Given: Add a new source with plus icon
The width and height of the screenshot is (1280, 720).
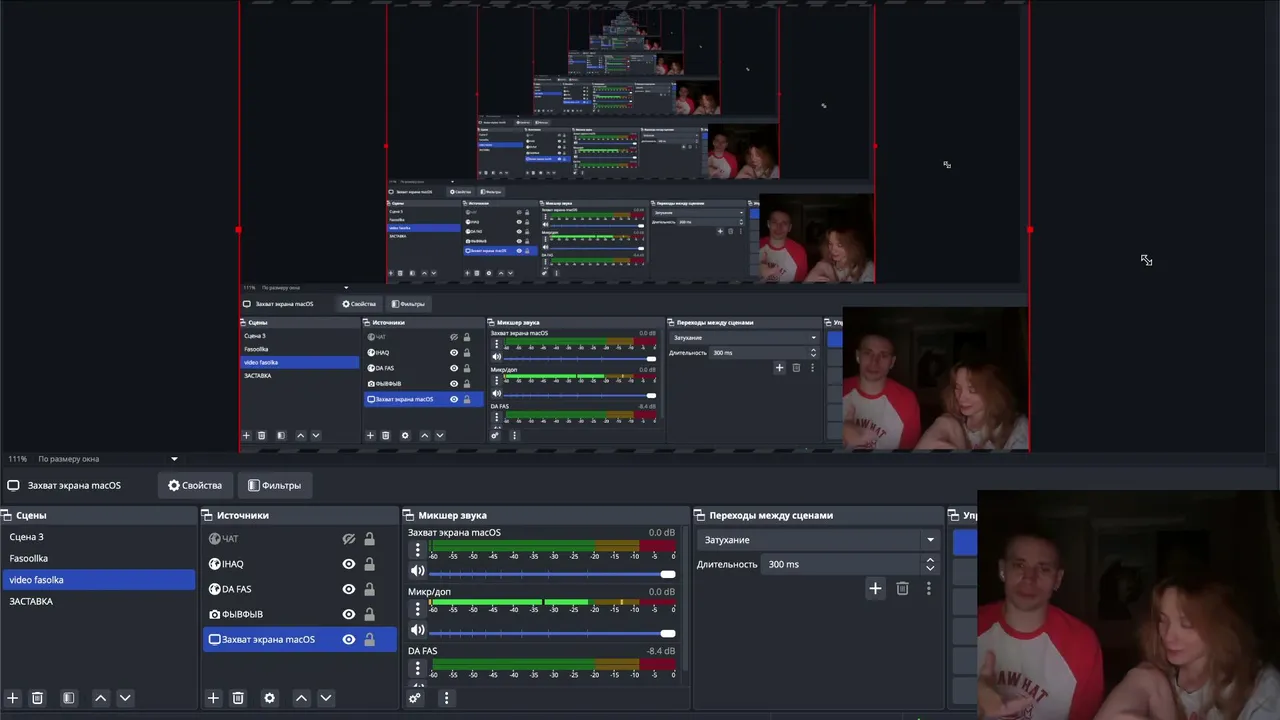Looking at the screenshot, I should (x=212, y=698).
